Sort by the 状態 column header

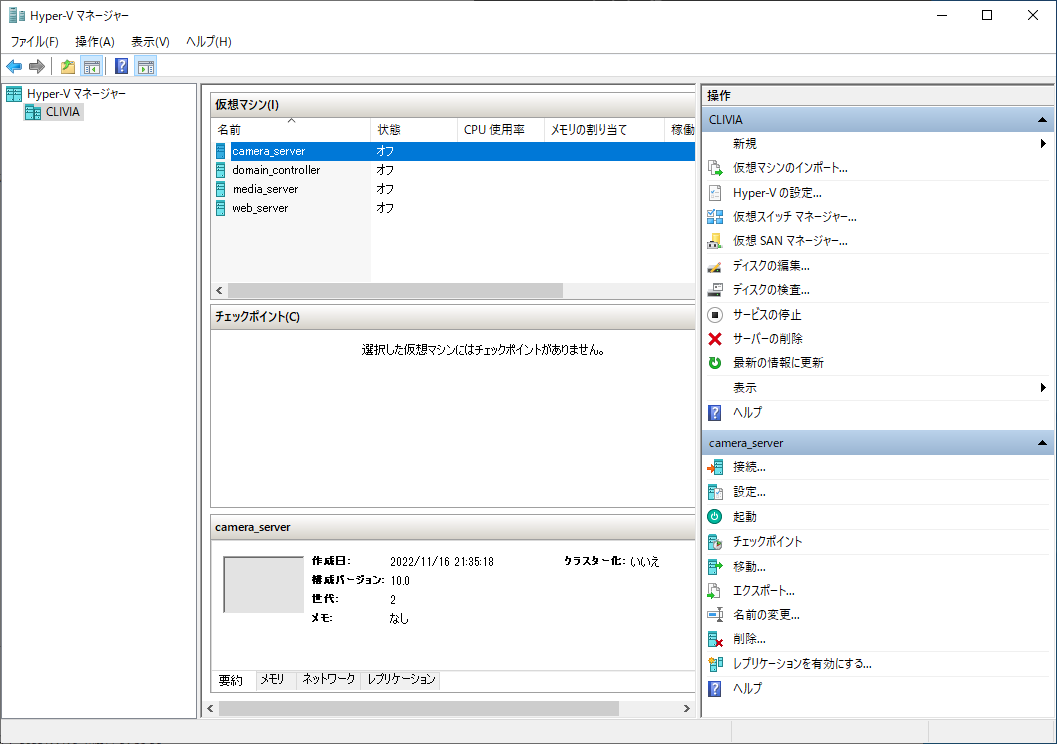pyautogui.click(x=414, y=129)
